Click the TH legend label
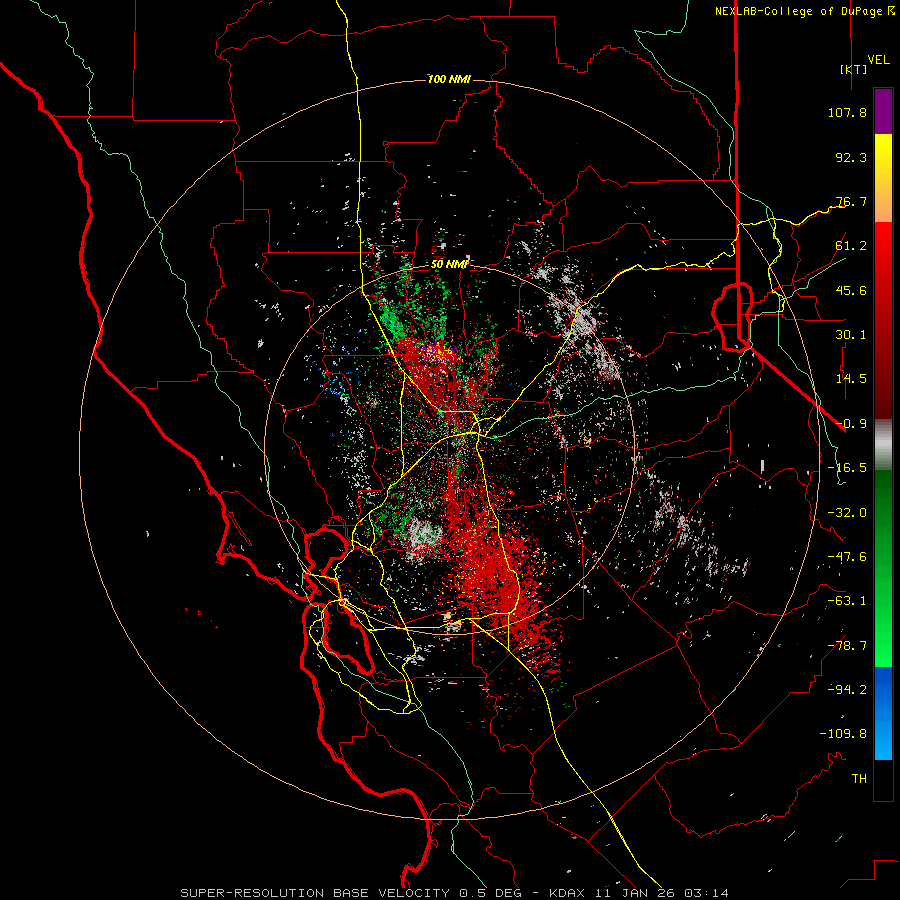Viewport: 900px width, 900px height. click(x=859, y=779)
